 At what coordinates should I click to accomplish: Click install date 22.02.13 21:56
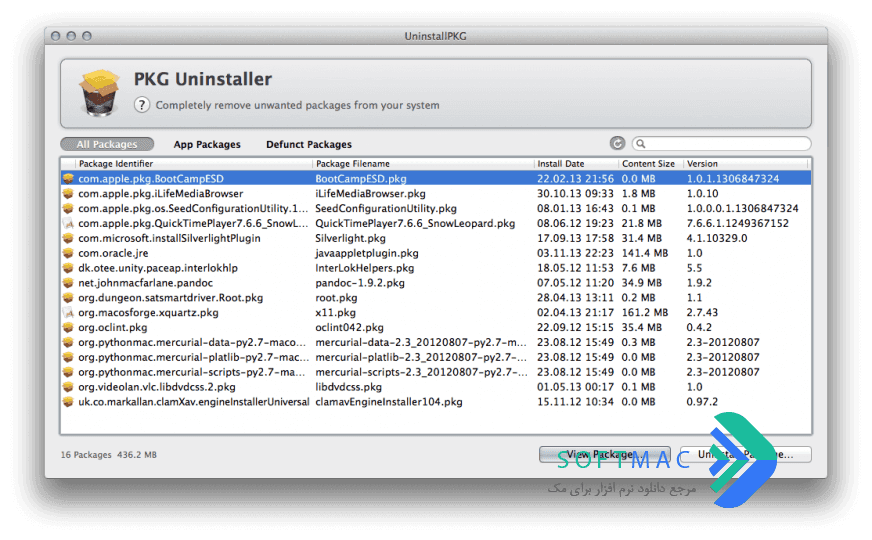coord(575,179)
